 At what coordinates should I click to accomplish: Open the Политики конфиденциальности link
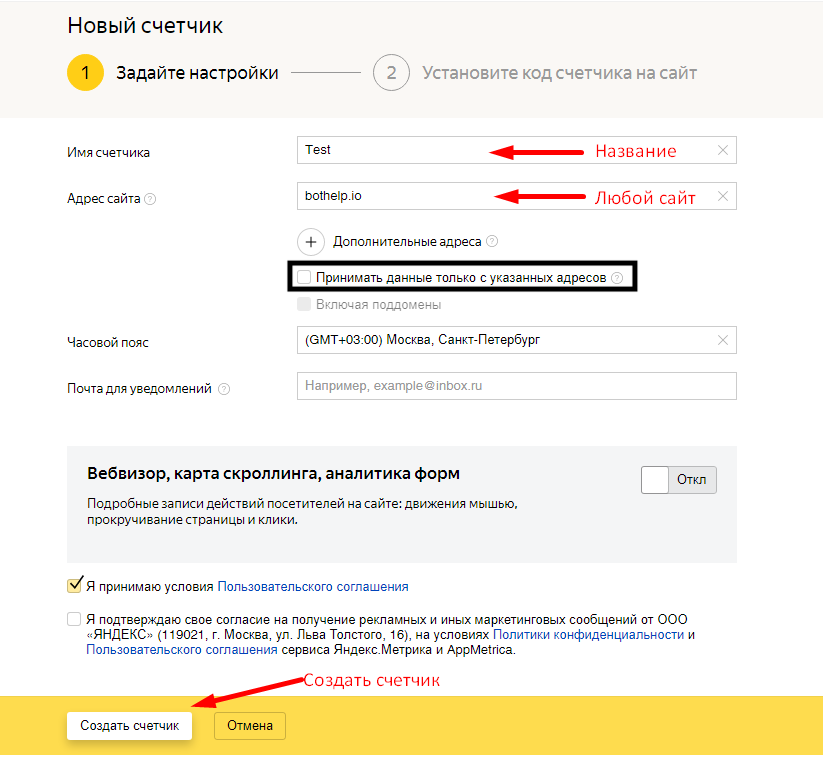[588, 635]
